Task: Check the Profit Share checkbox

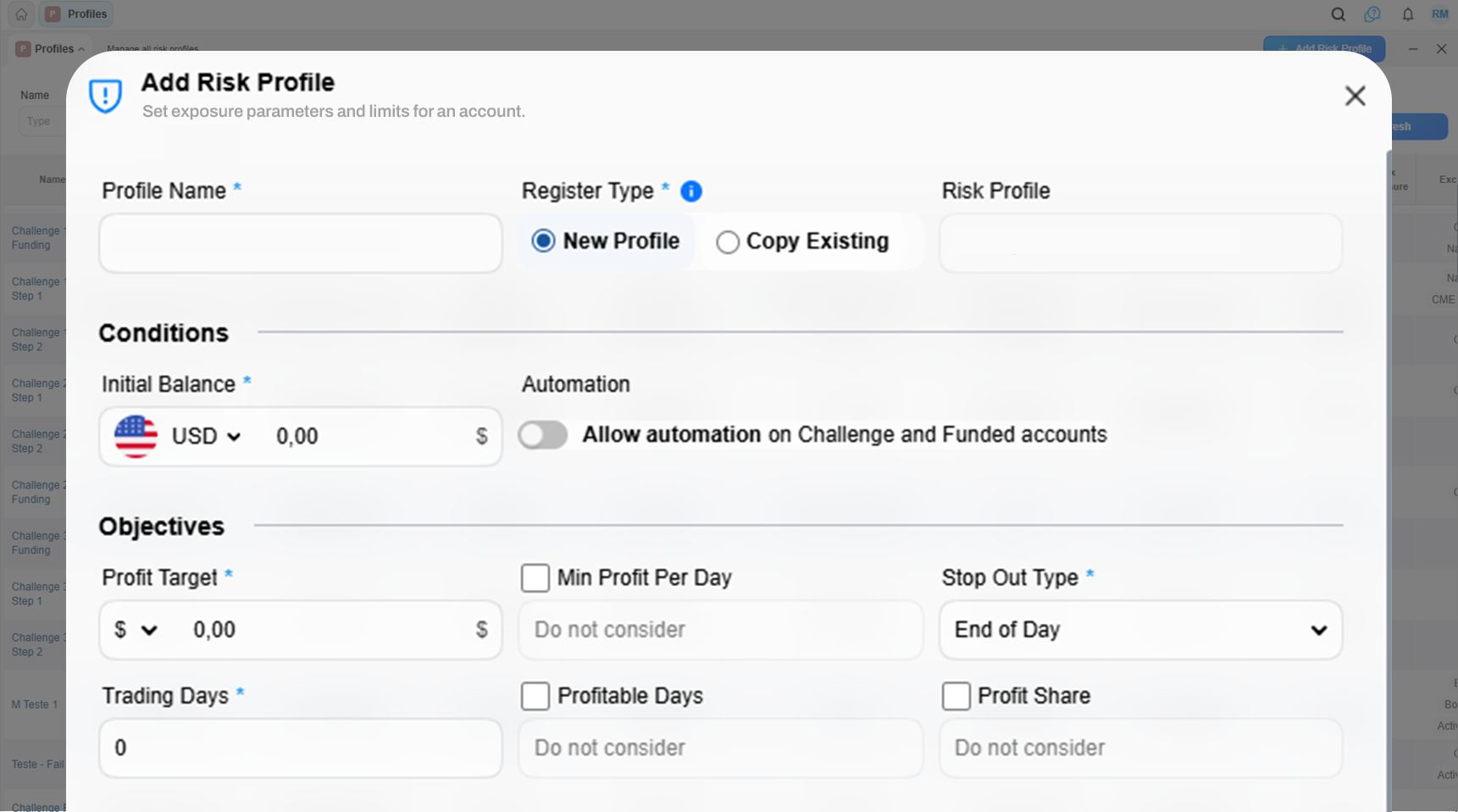Action: tap(956, 696)
